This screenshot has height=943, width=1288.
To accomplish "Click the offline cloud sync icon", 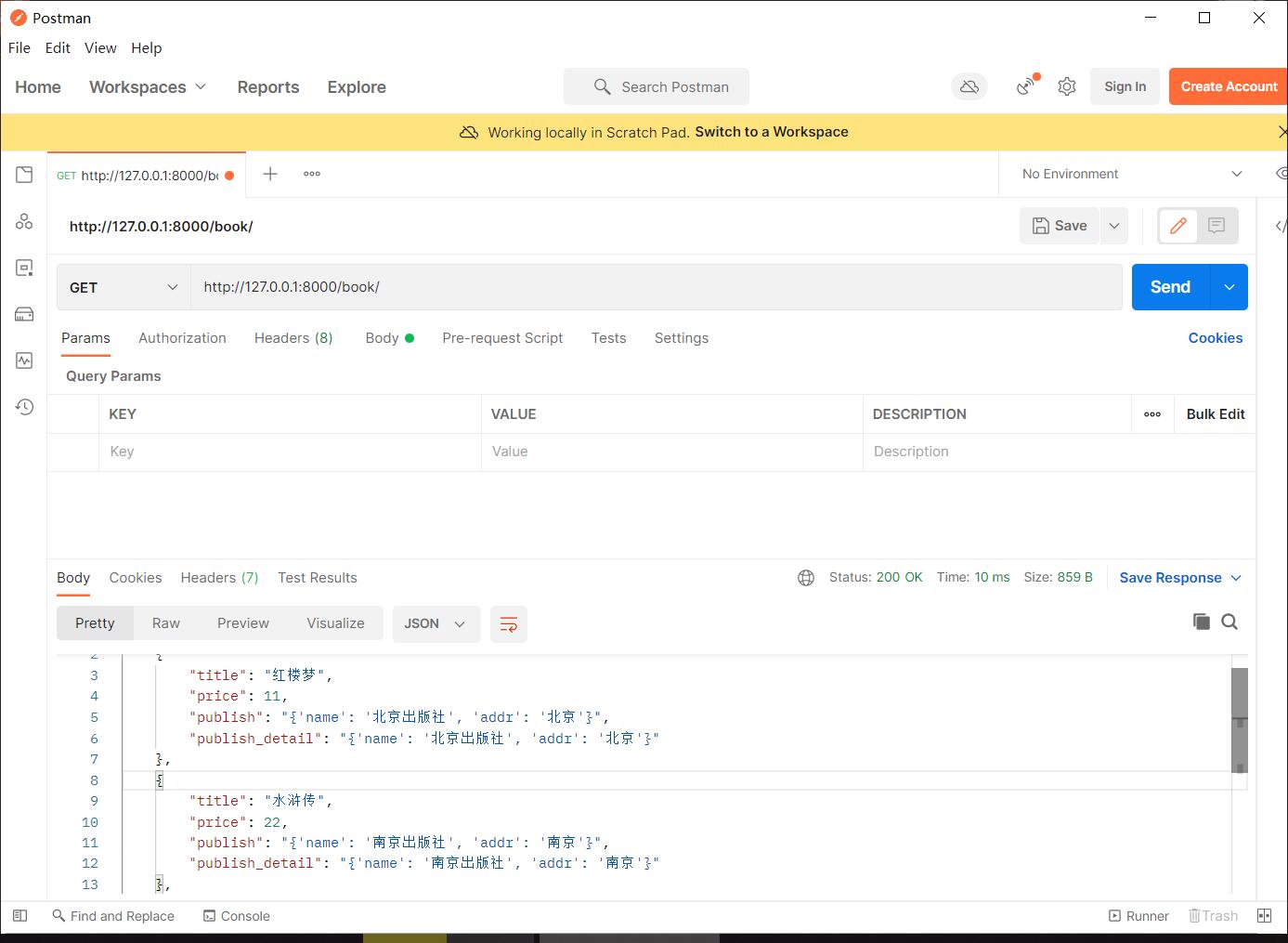I will coord(969,86).
